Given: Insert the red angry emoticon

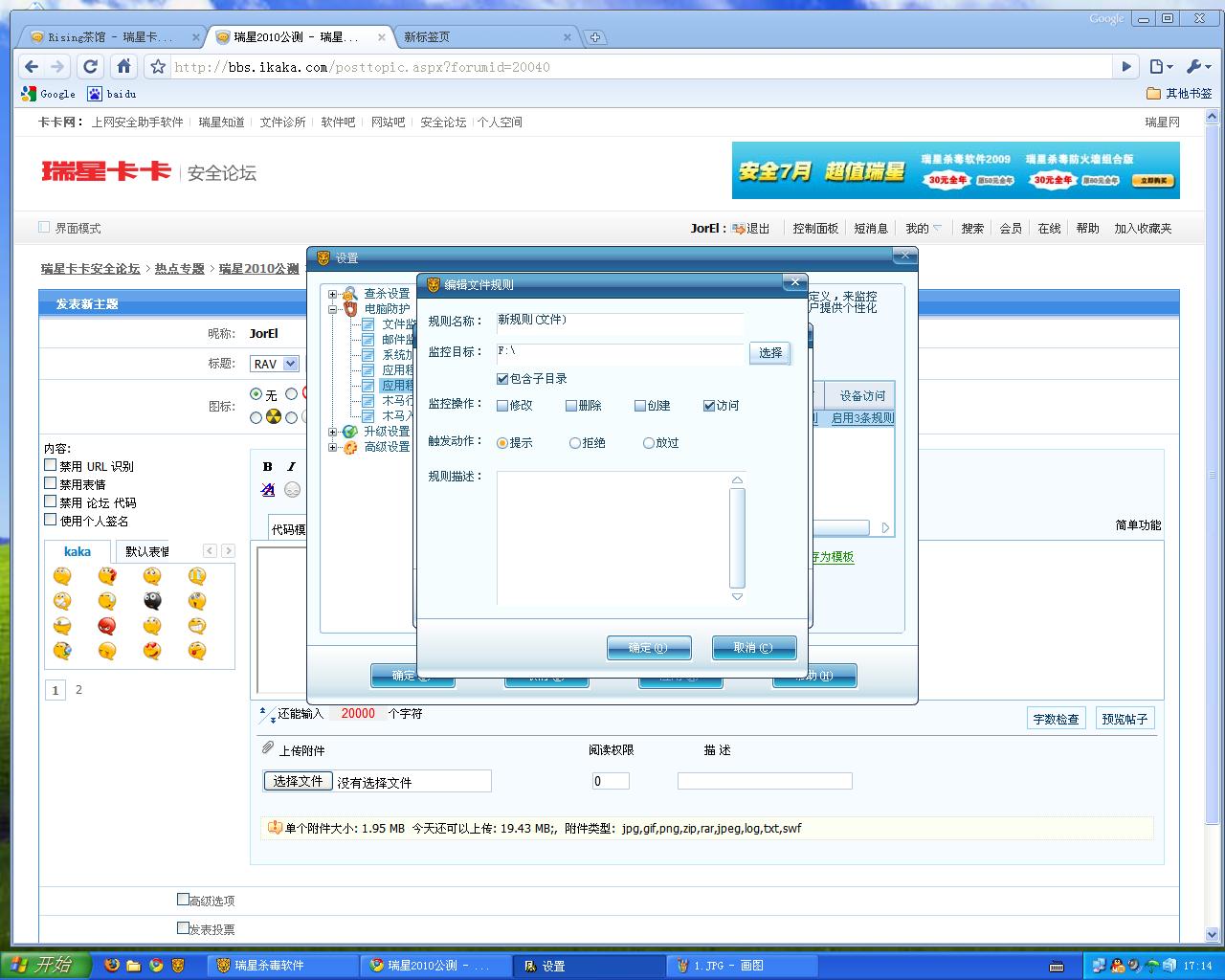Looking at the screenshot, I should pos(107,626).
